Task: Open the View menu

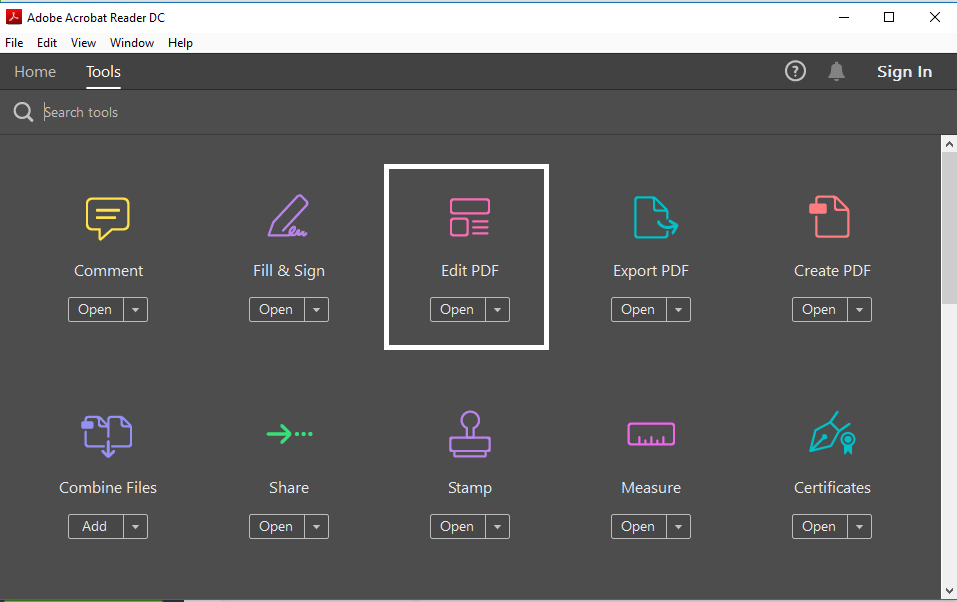Action: coord(83,43)
